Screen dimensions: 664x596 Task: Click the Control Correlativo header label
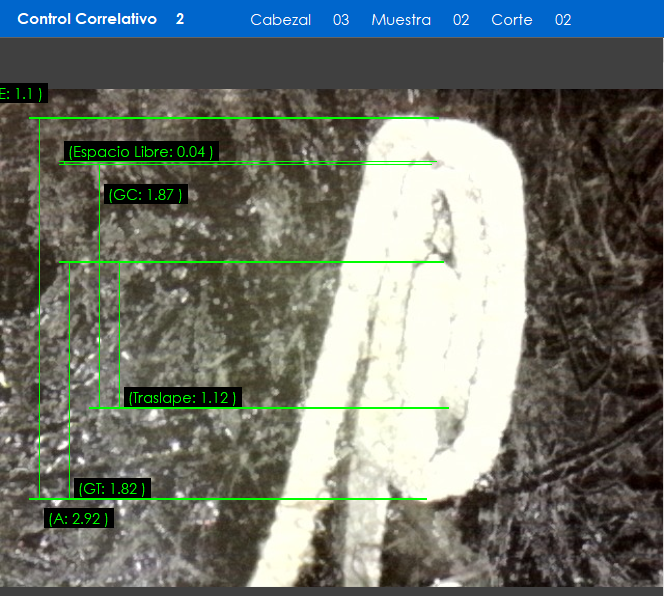[87, 19]
